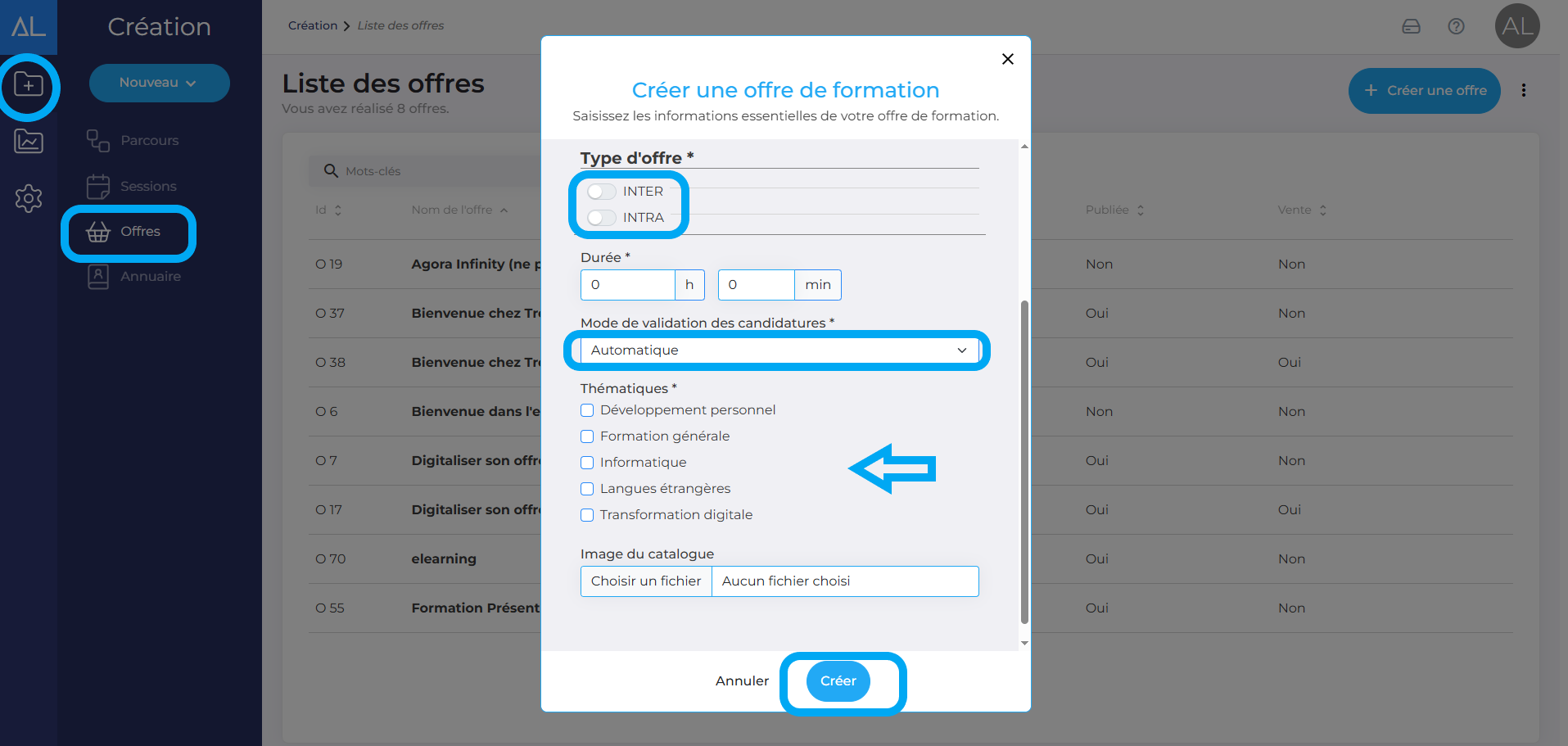This screenshot has height=746, width=1568.
Task: Check the Informatique thématique checkbox
Action: 587,463
